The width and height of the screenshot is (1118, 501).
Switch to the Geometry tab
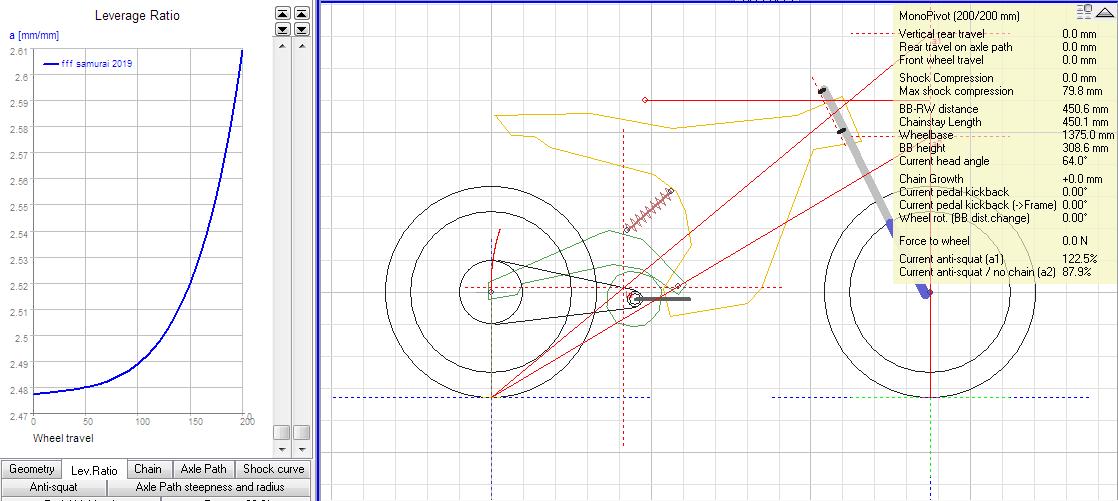point(31,469)
